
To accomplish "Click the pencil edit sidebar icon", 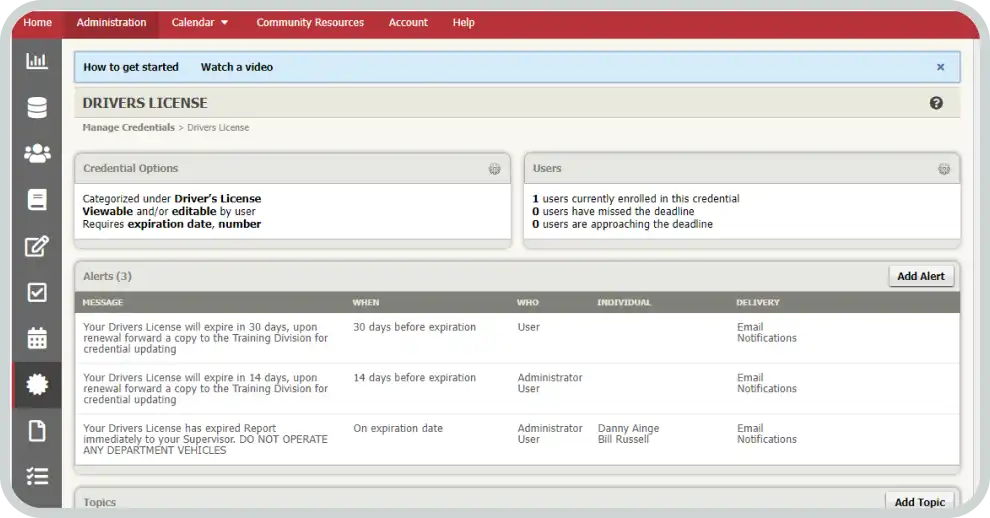I will 37,246.
